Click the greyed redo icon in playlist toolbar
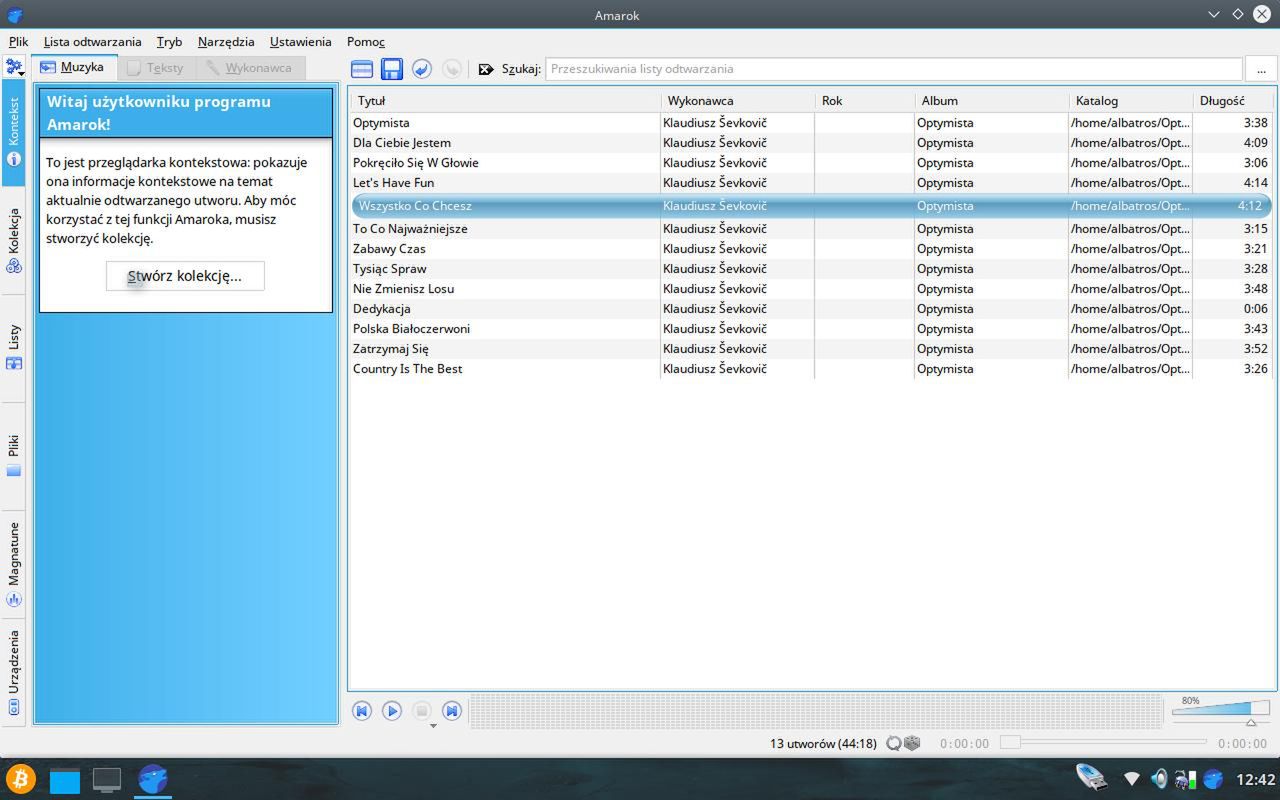Image resolution: width=1280 pixels, height=800 pixels. tap(452, 69)
